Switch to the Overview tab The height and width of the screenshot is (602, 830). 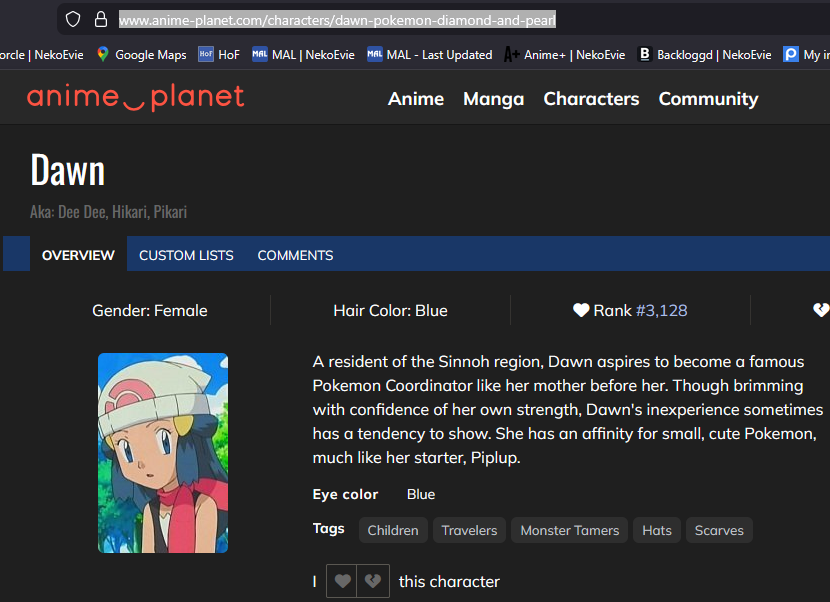click(78, 254)
